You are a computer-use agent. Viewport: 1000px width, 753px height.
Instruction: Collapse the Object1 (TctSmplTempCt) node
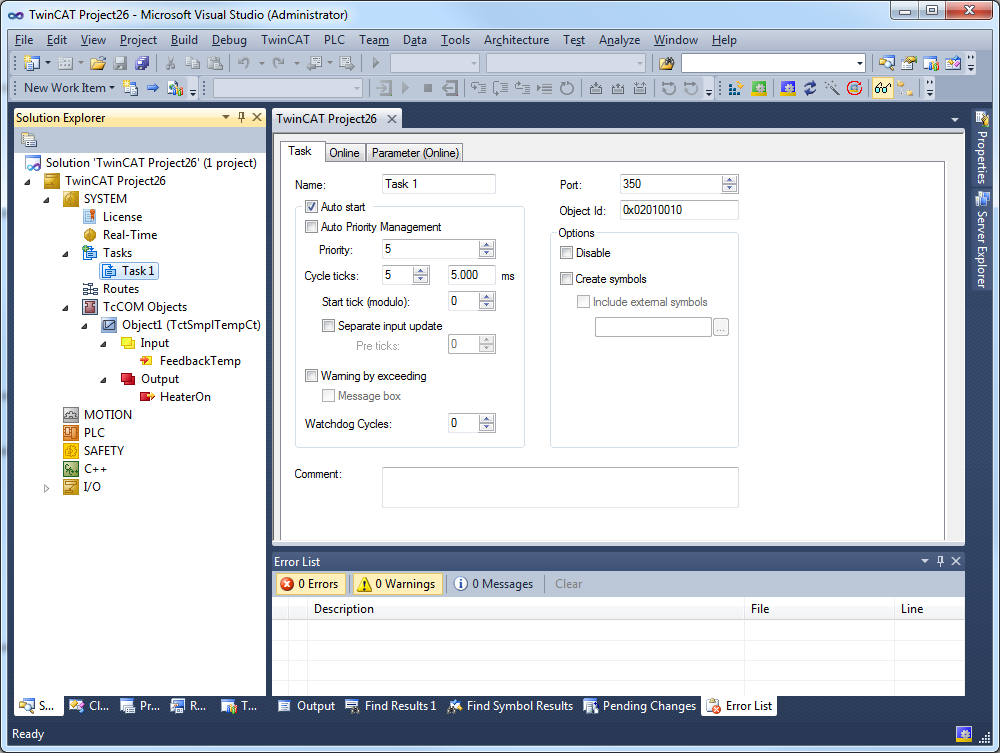84,326
